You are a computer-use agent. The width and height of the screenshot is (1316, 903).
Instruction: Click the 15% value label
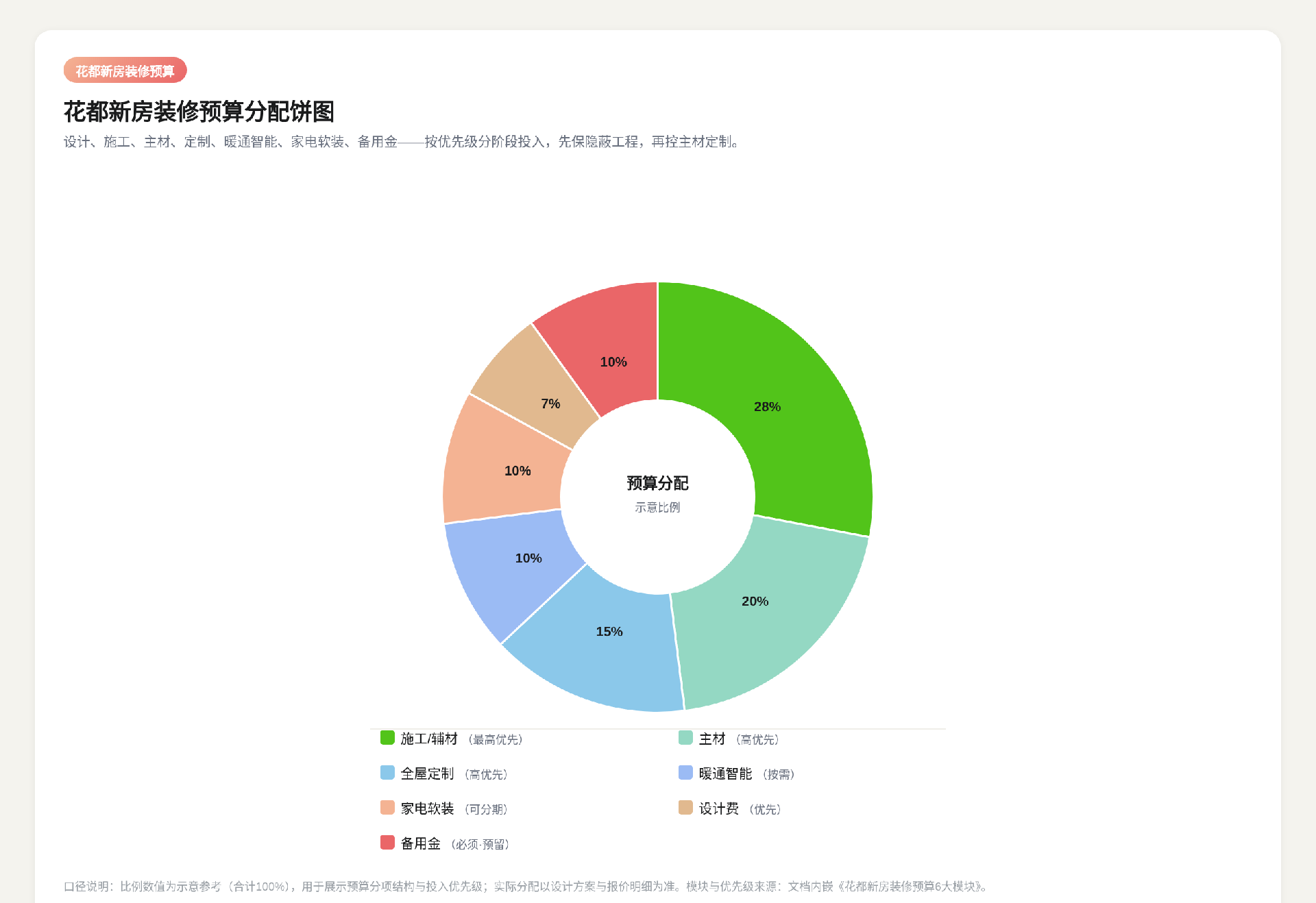coord(609,631)
